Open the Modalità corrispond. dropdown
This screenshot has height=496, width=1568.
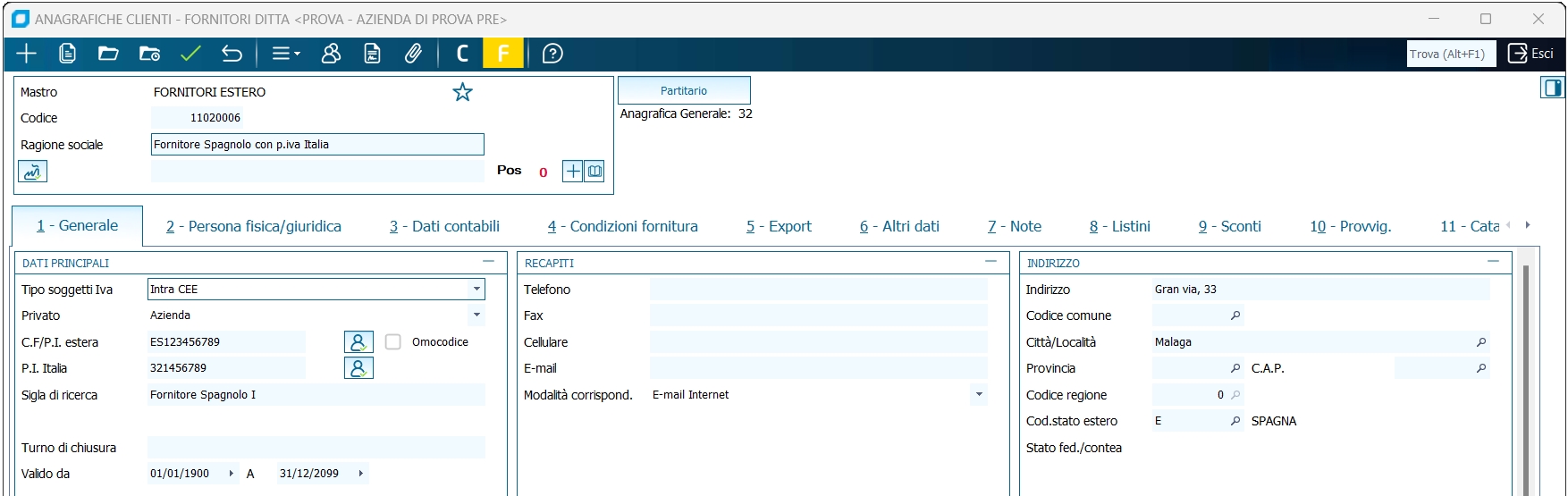coord(979,394)
